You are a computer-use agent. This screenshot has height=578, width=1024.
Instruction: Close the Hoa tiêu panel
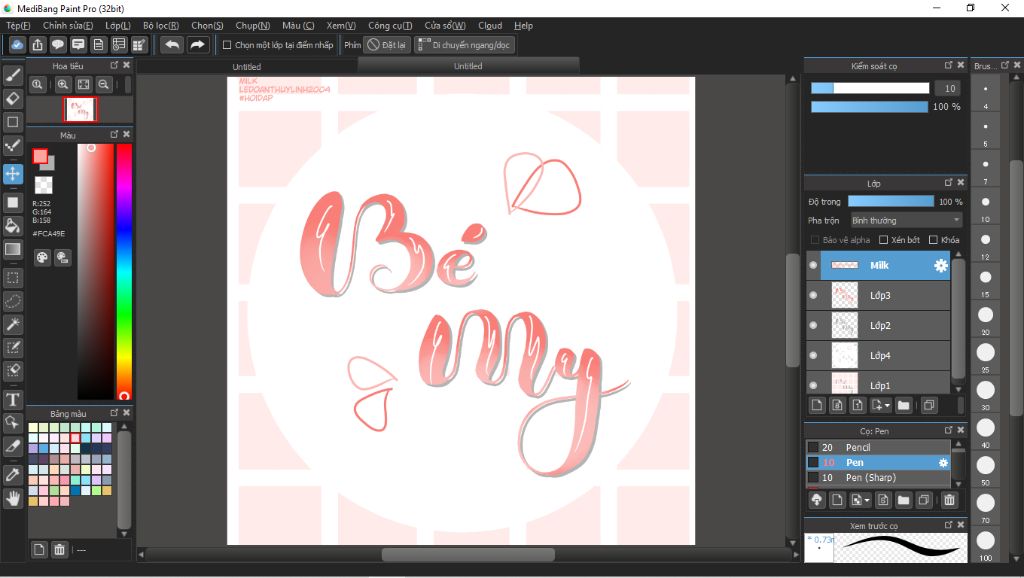coord(127,65)
